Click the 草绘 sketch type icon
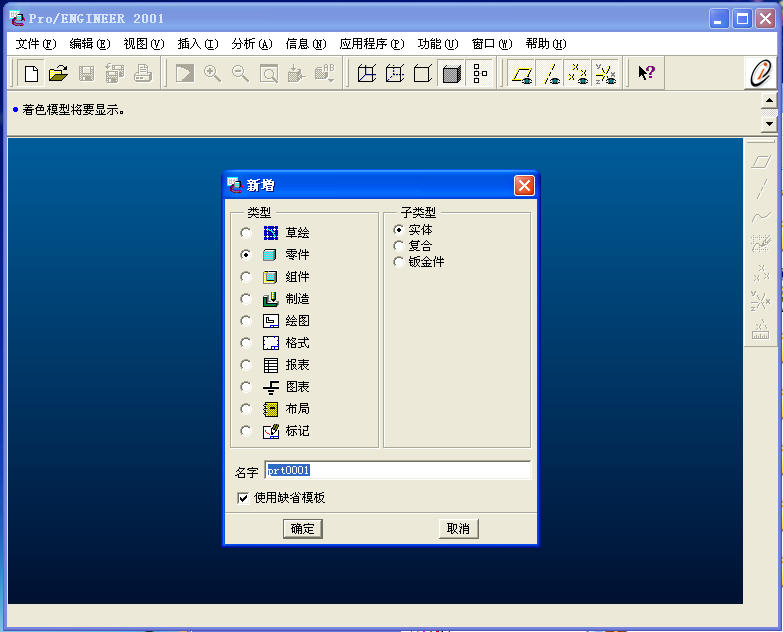Image resolution: width=783 pixels, height=632 pixels. click(270, 233)
